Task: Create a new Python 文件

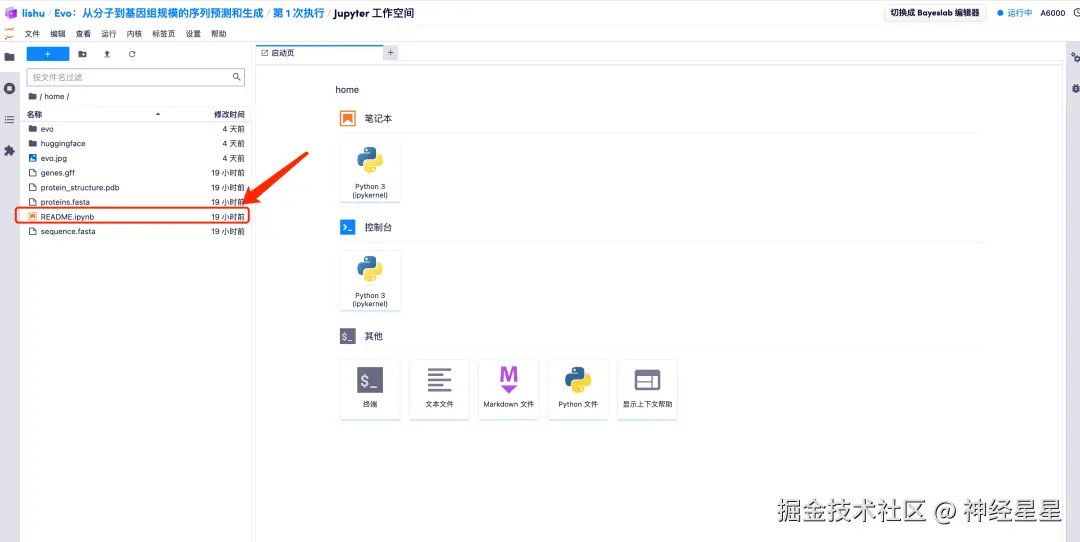Action: (578, 388)
